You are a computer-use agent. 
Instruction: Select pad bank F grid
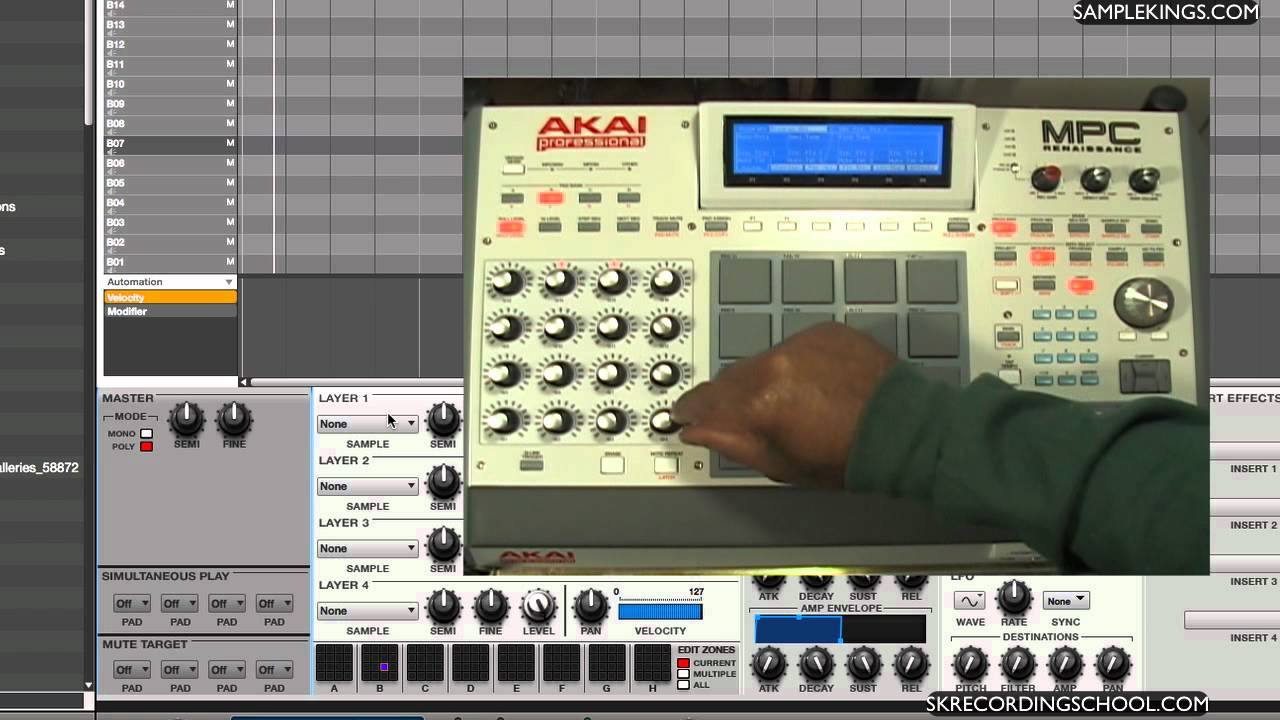[562, 662]
